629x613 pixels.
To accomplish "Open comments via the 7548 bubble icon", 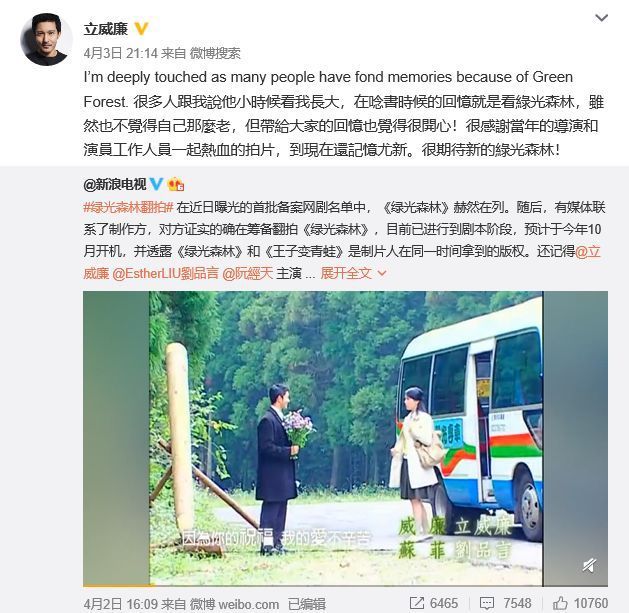I will click(487, 603).
